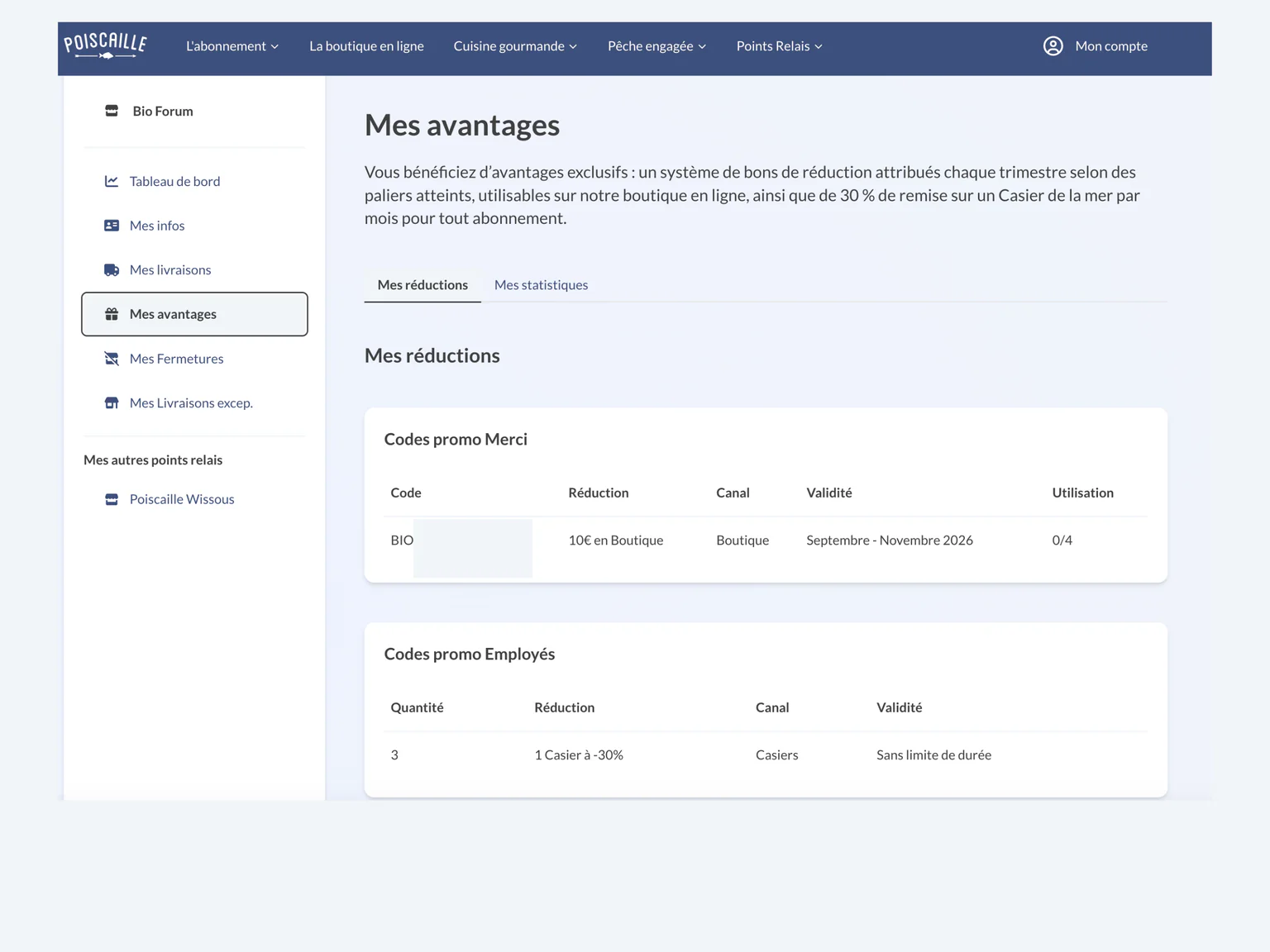Expand the L'abonnement dropdown menu
This screenshot has height=952, width=1270.
(232, 46)
